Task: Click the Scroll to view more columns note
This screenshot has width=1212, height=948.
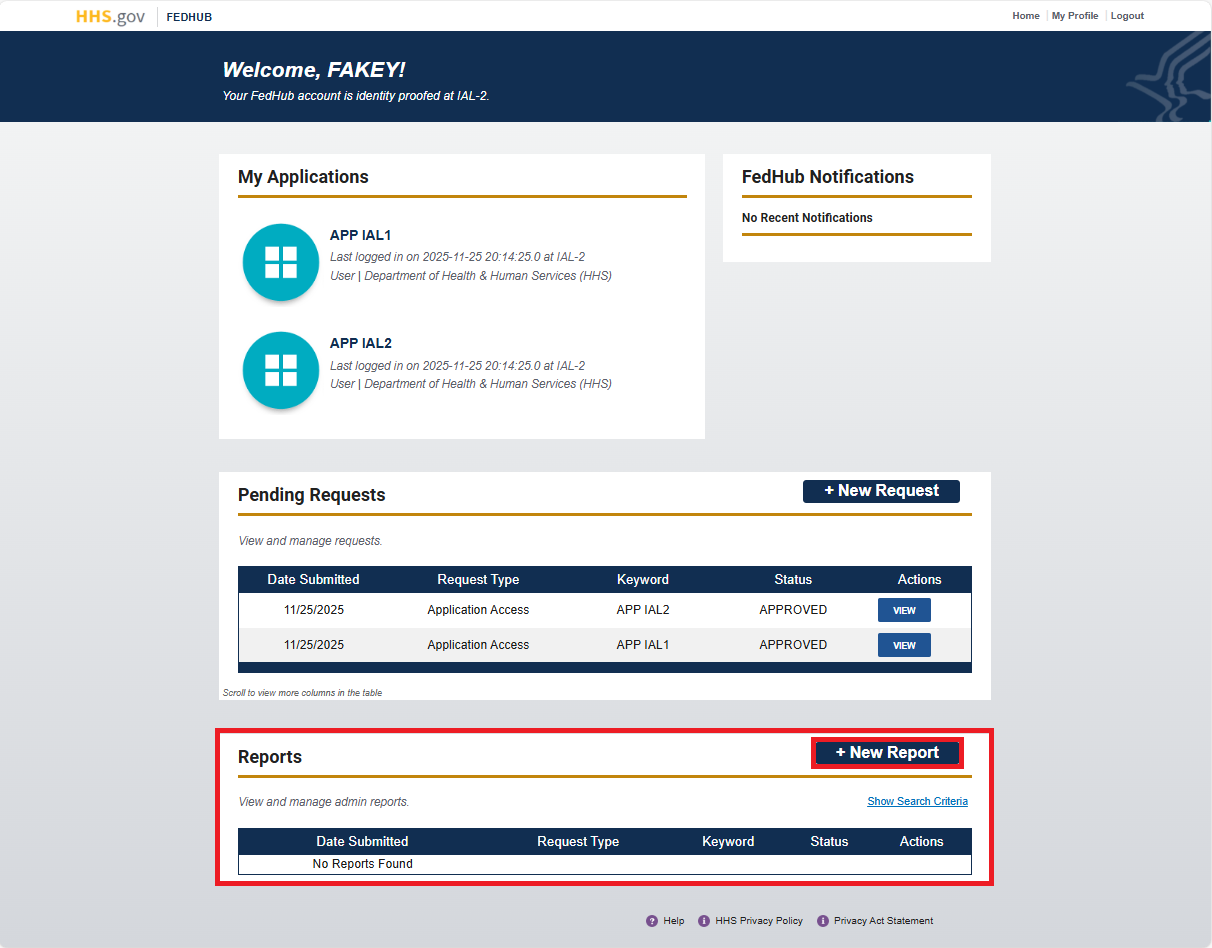Action: click(x=302, y=693)
